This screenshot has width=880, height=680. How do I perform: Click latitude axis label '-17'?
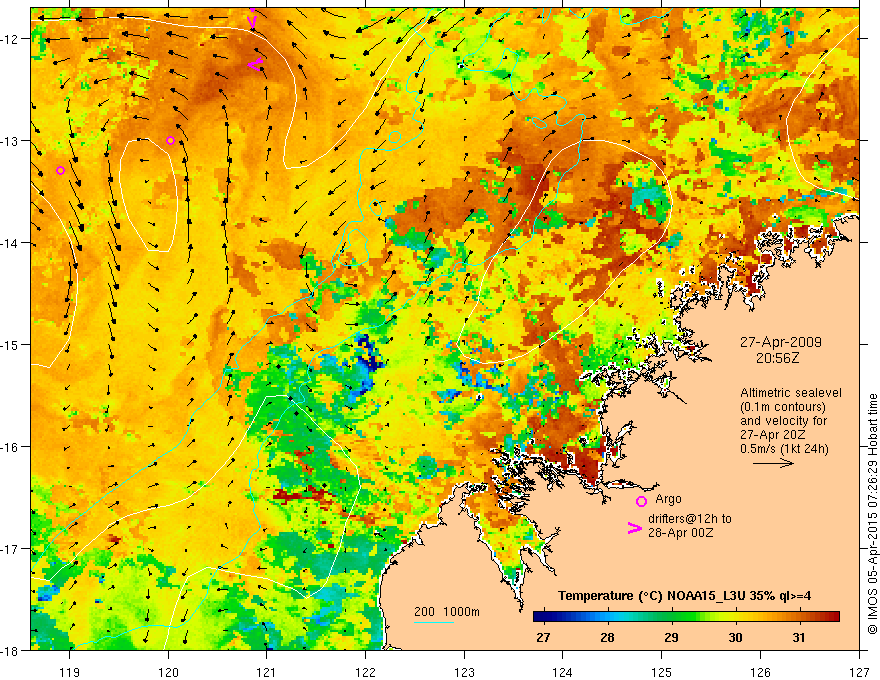10,549
